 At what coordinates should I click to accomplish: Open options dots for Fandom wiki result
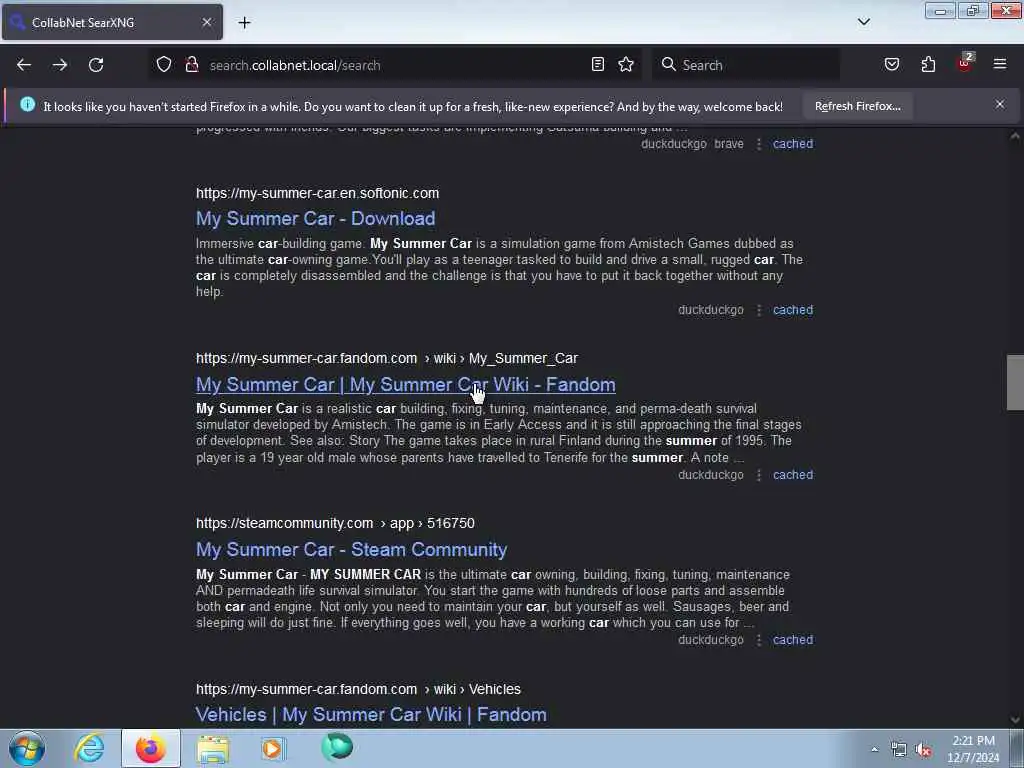(x=758, y=475)
